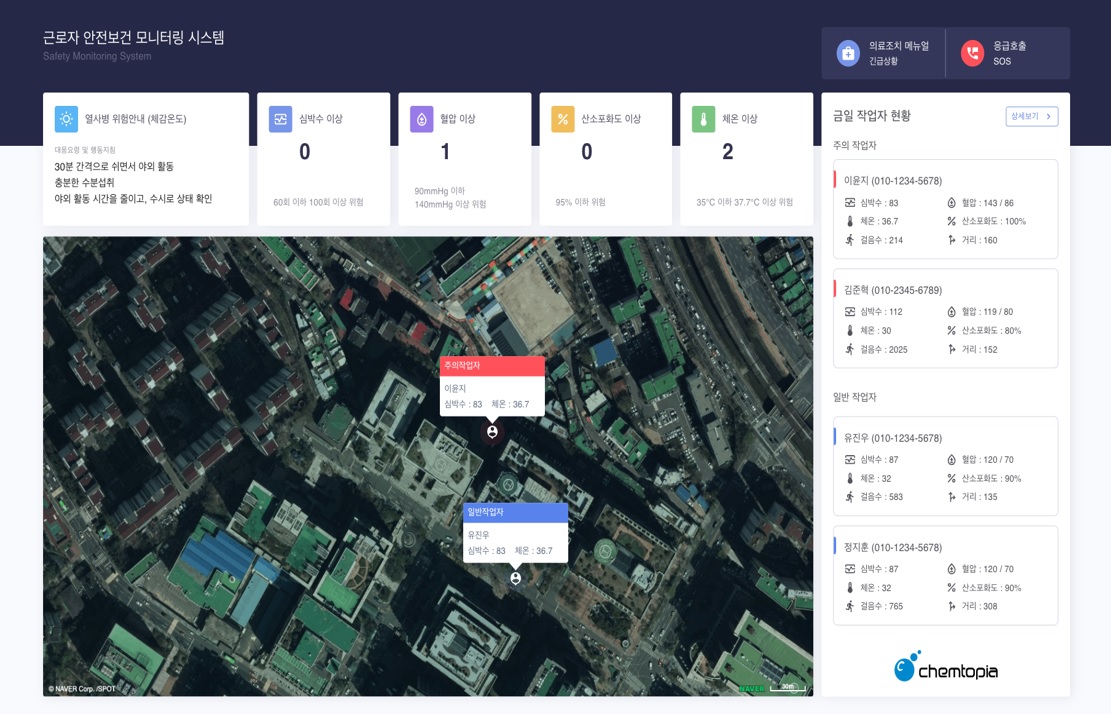This screenshot has height=714, width=1111.
Task: Click the body temperature thermometer icon
Action: click(x=703, y=119)
